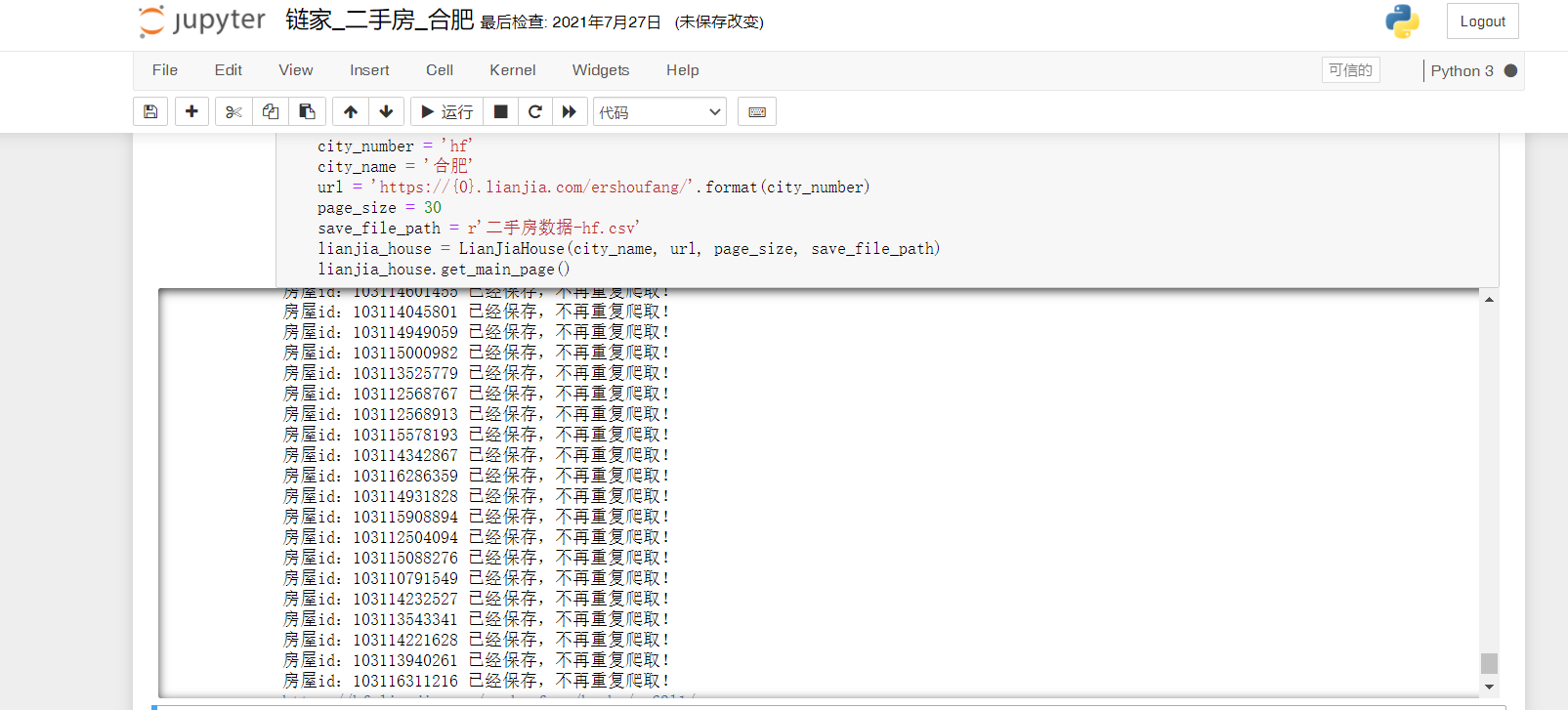Click output row with id 103115578193
Image resolution: width=1568 pixels, height=710 pixels.
click(477, 435)
